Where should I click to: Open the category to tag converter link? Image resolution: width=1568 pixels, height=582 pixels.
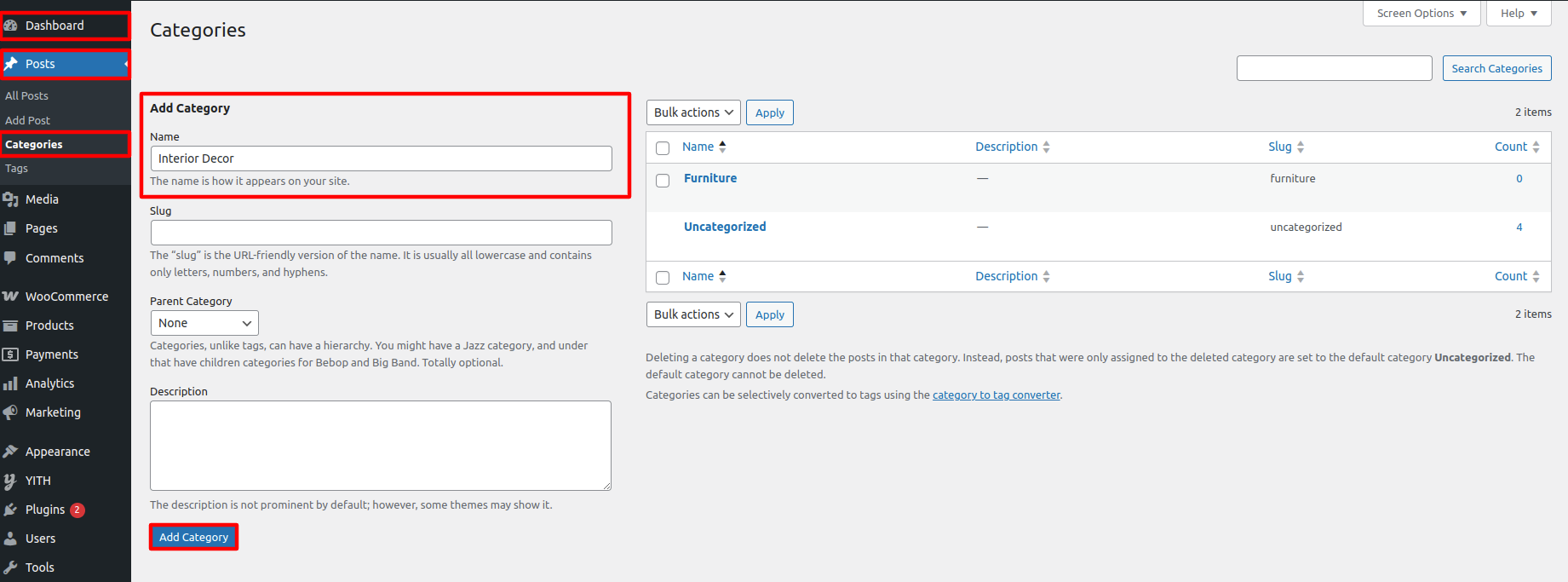click(996, 395)
